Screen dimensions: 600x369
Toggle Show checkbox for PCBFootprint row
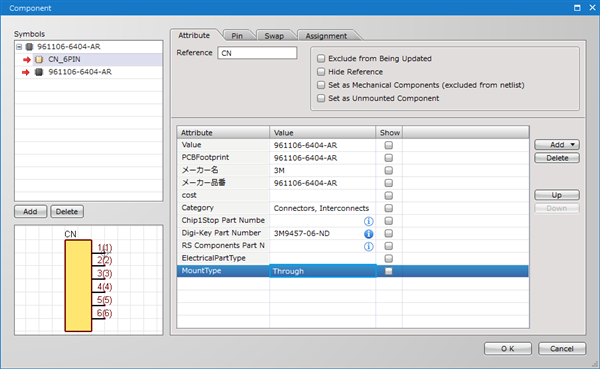(x=388, y=158)
